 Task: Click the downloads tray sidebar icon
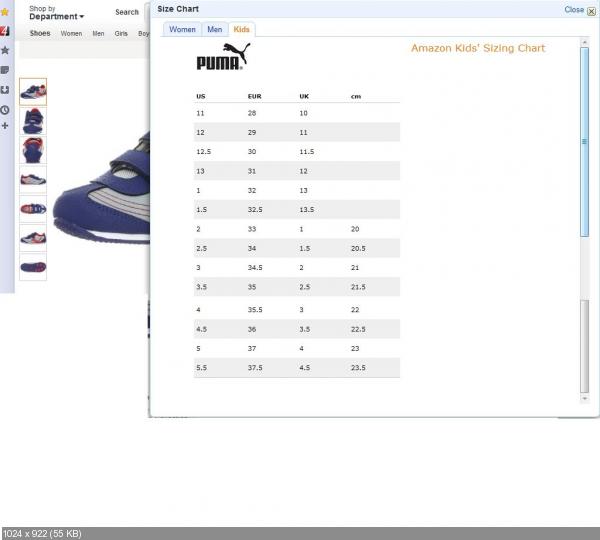pyautogui.click(x=5, y=90)
